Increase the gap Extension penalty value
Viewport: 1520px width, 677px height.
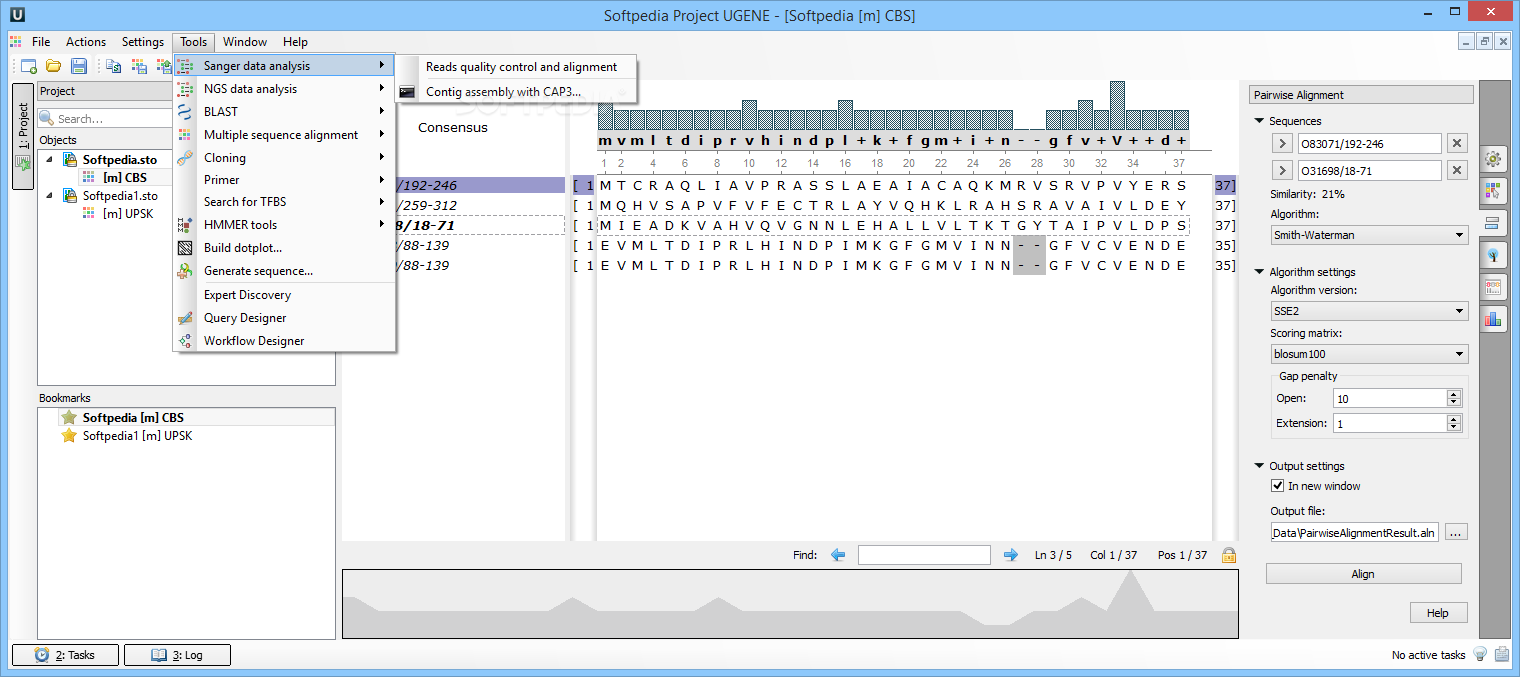(1454, 419)
